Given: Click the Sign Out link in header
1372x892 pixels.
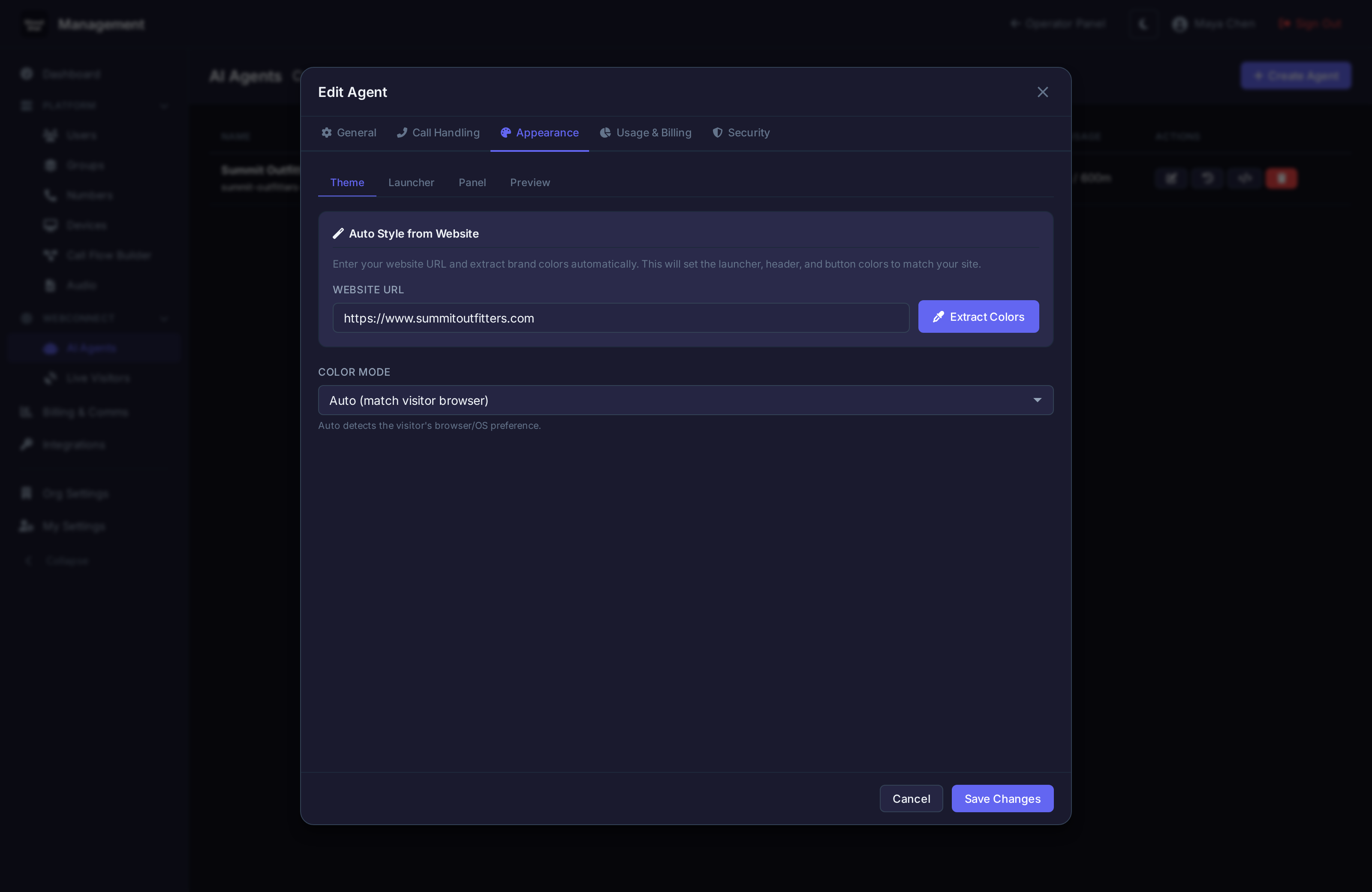Looking at the screenshot, I should tap(1310, 24).
